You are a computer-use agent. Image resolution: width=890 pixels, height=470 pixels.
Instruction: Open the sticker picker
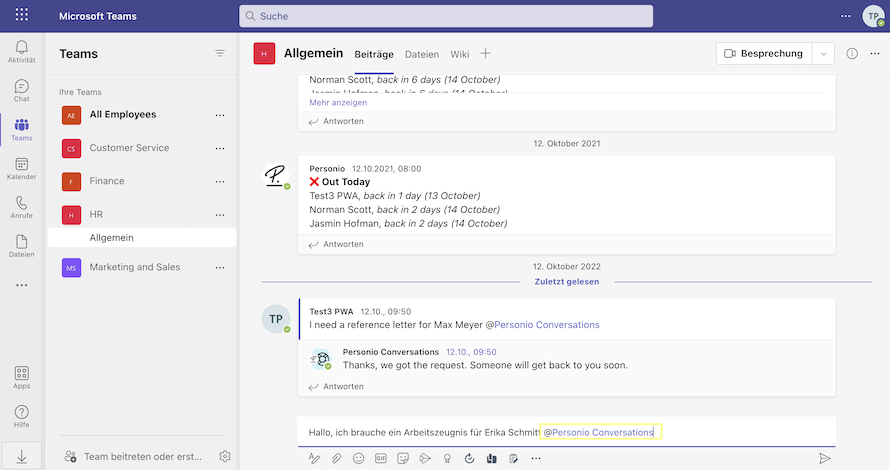point(403,458)
